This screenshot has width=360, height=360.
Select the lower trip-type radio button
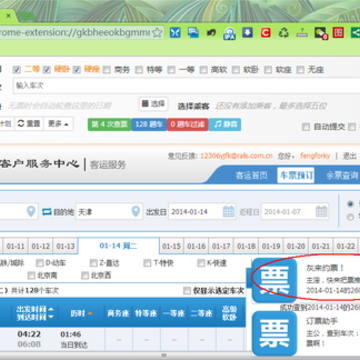pos(350,217)
